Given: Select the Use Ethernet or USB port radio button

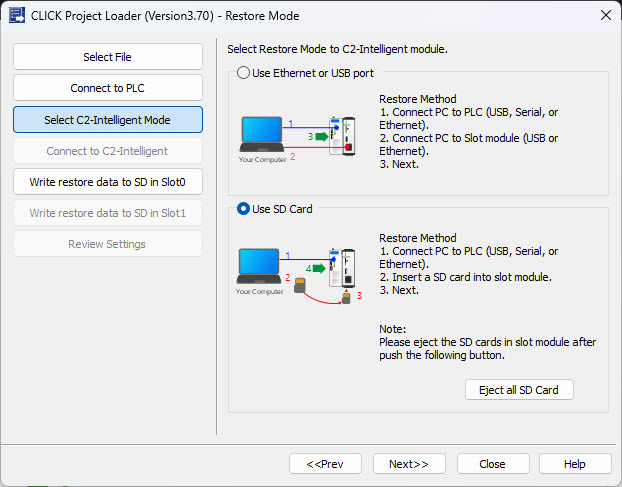Looking at the screenshot, I should click(x=243, y=73).
